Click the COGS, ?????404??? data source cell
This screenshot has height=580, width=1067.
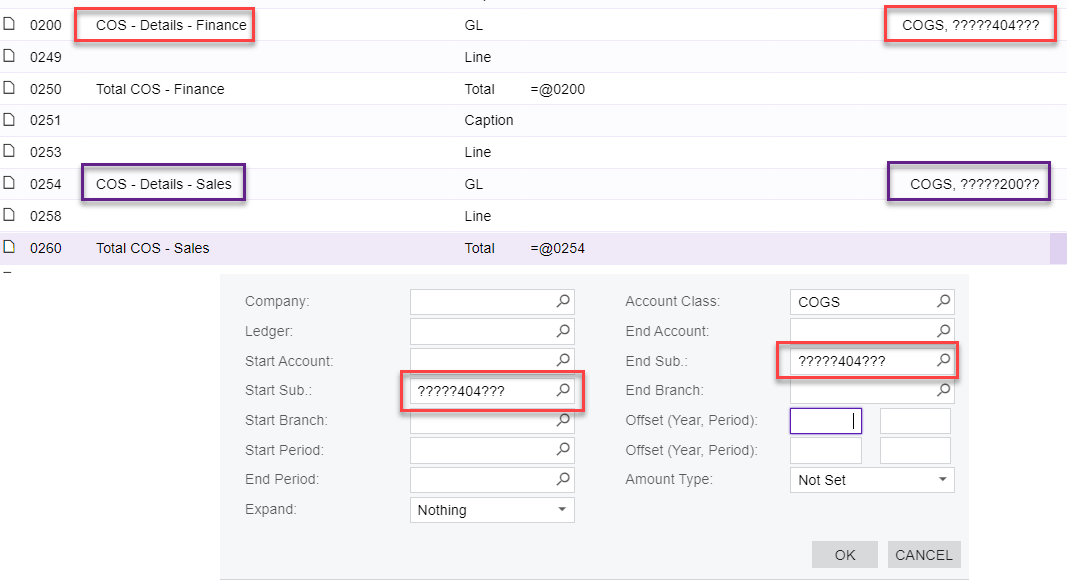970,25
